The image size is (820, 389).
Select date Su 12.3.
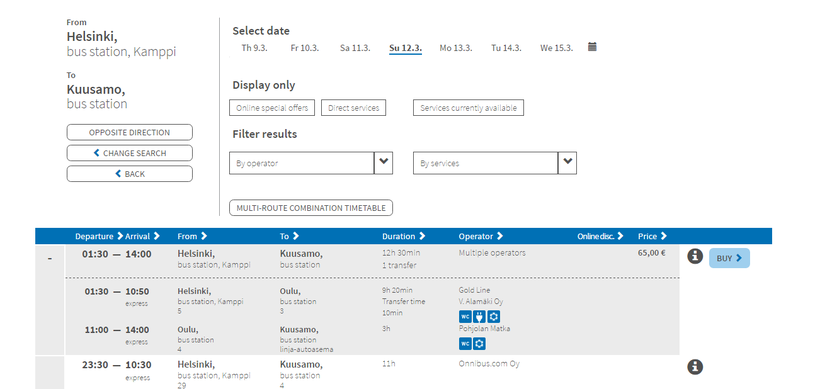click(x=405, y=48)
